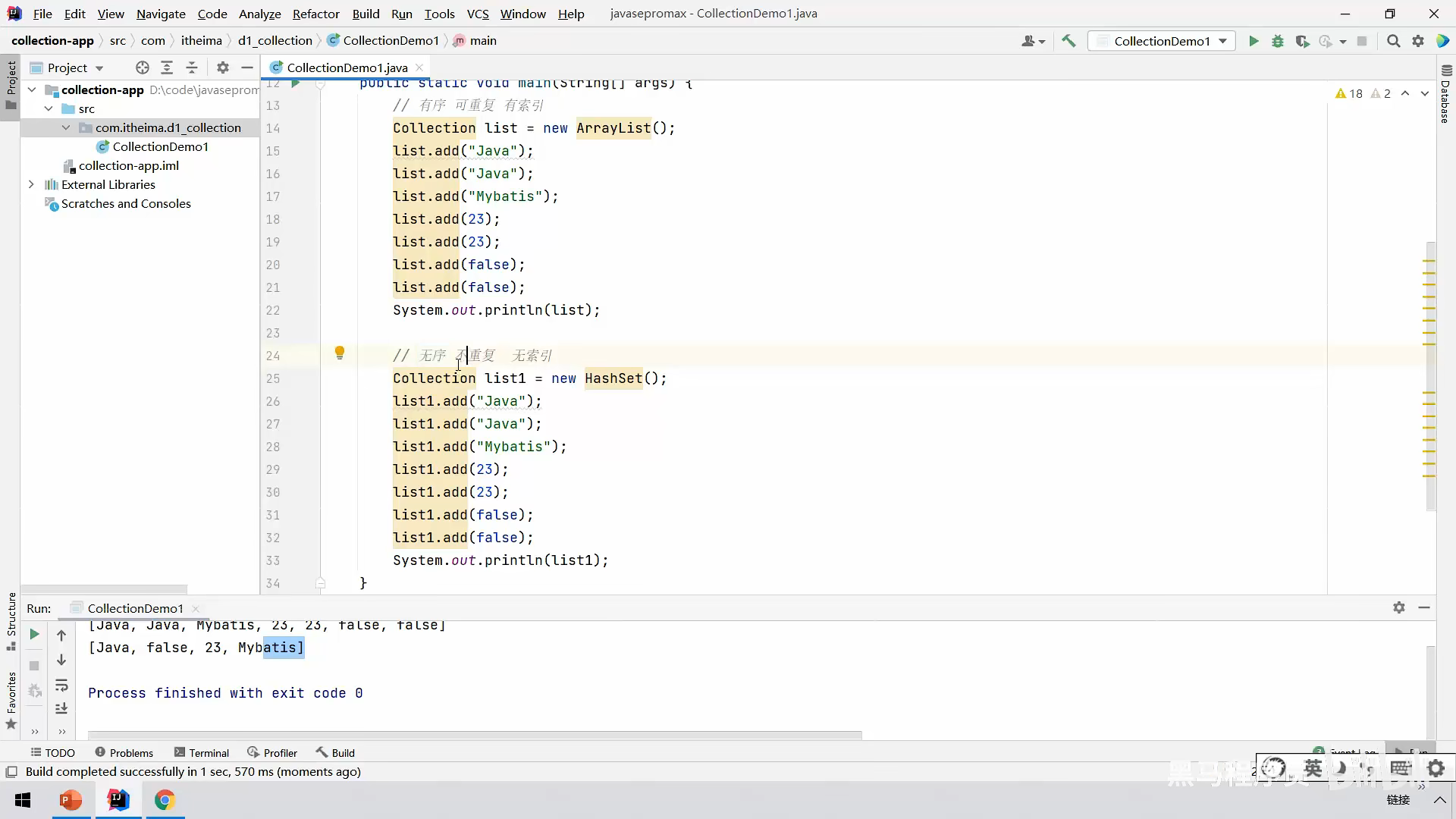Click the lightbulb intention icon on line 24
Viewport: 1456px width, 819px height.
click(340, 353)
